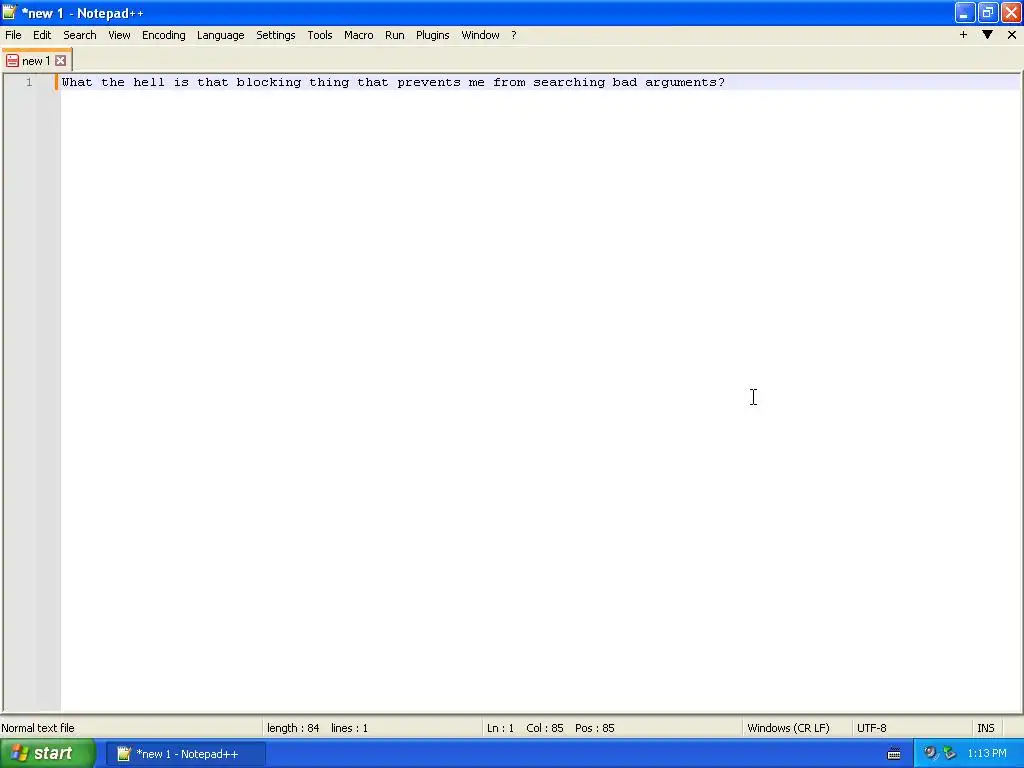
Task: Open the question mark help menu
Action: tap(514, 35)
